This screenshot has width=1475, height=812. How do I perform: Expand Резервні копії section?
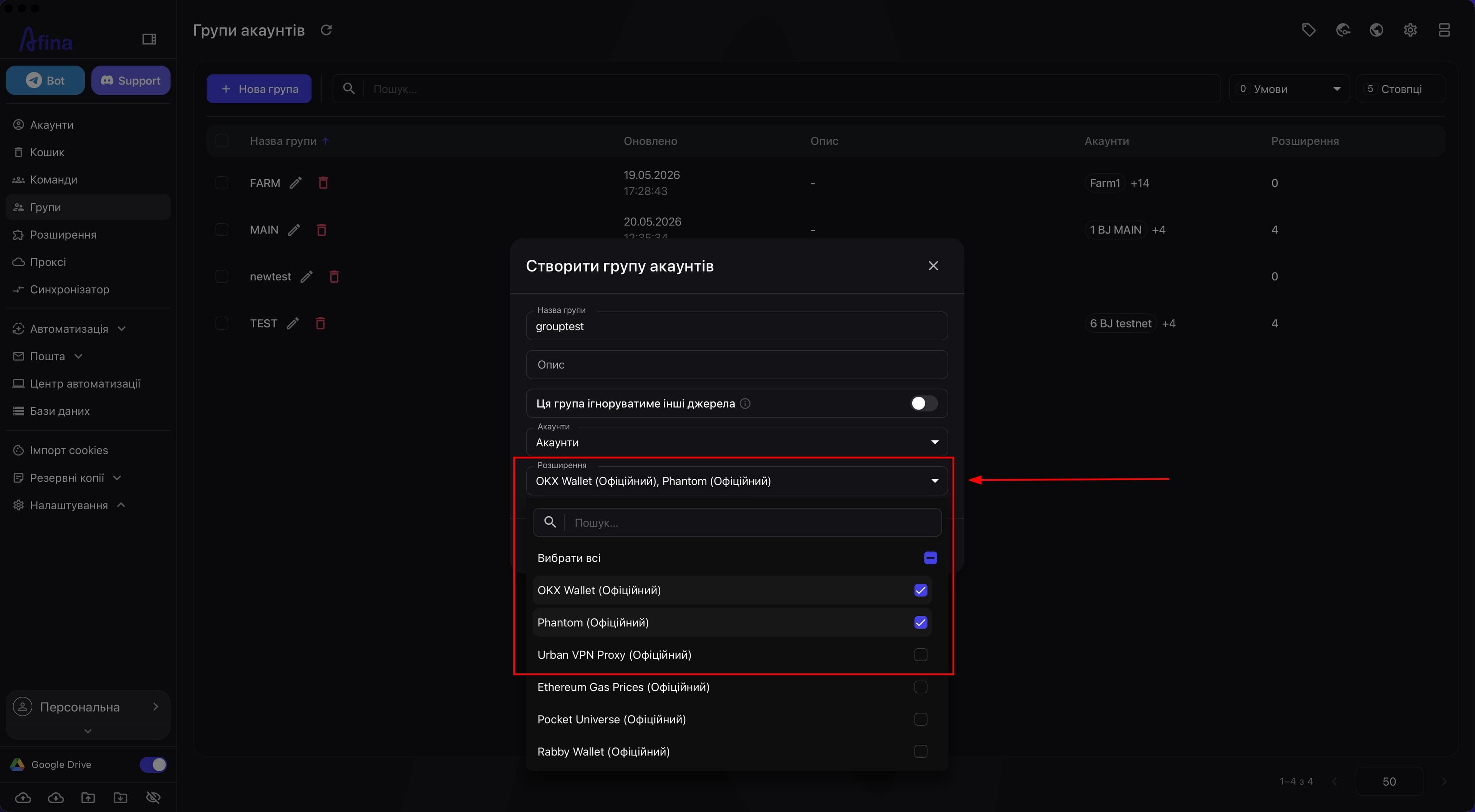pos(67,477)
